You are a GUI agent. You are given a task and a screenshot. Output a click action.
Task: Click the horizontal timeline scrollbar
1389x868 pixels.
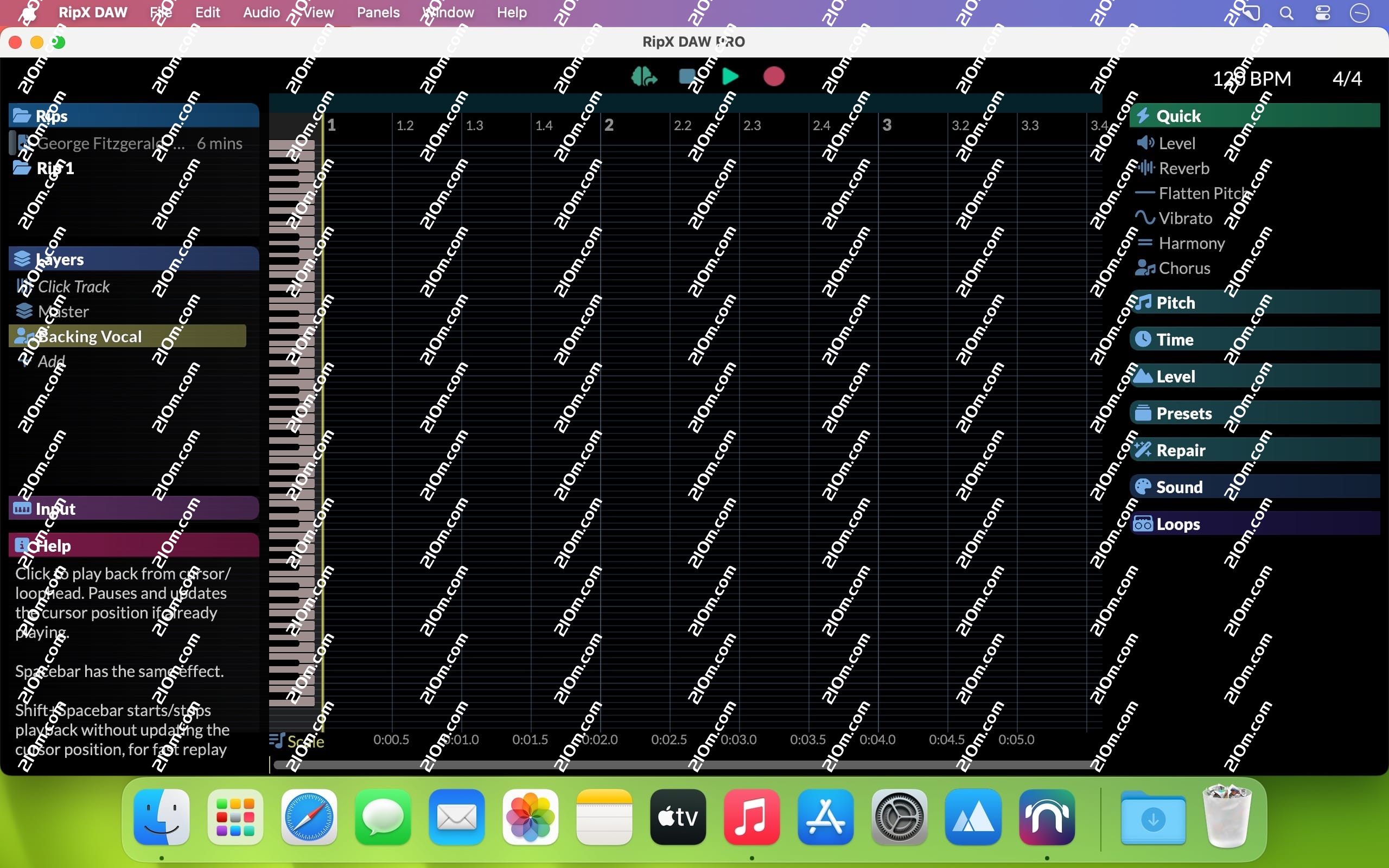[683, 765]
